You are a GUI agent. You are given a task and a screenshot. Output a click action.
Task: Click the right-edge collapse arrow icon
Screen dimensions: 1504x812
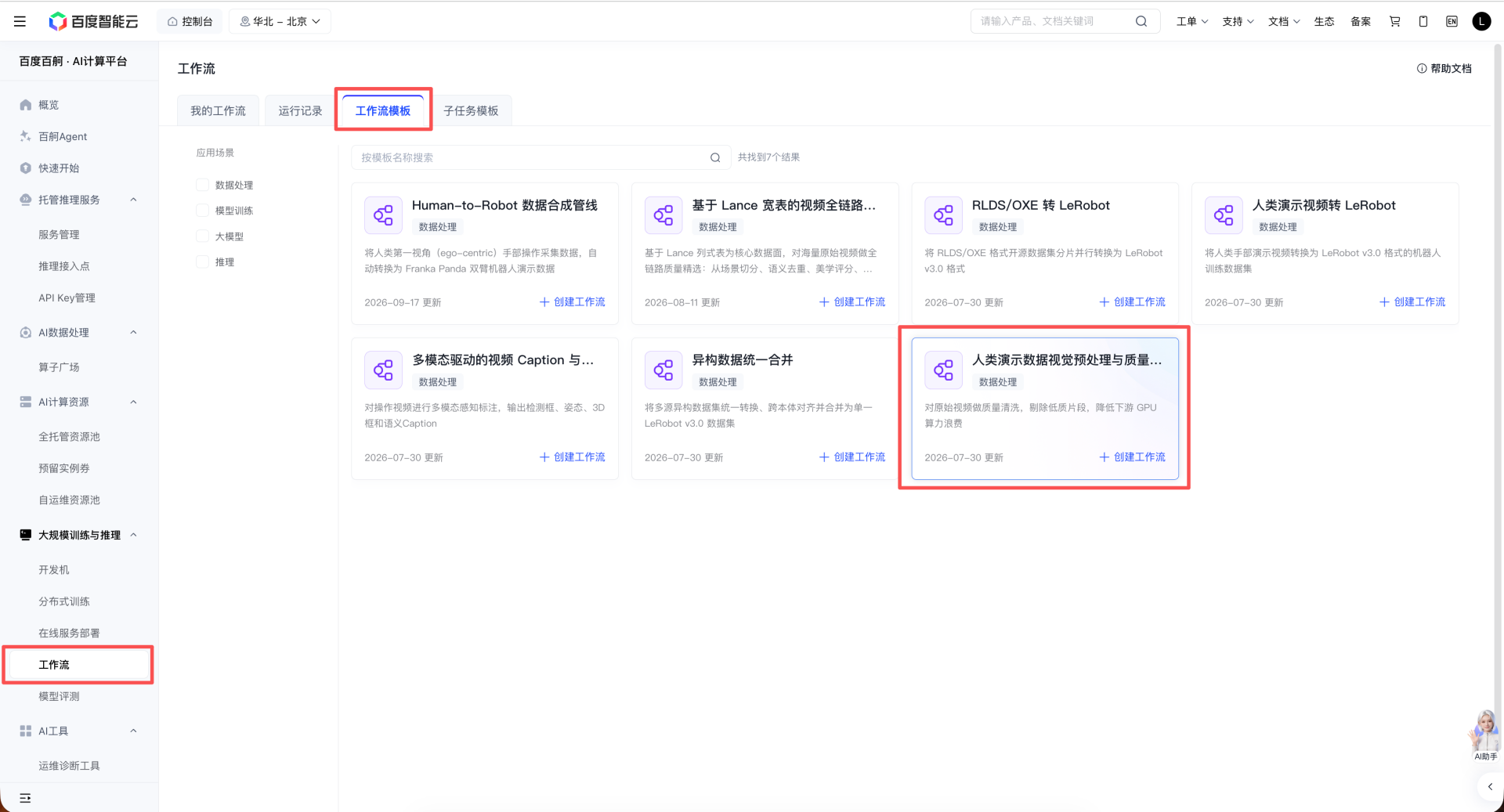click(1490, 786)
